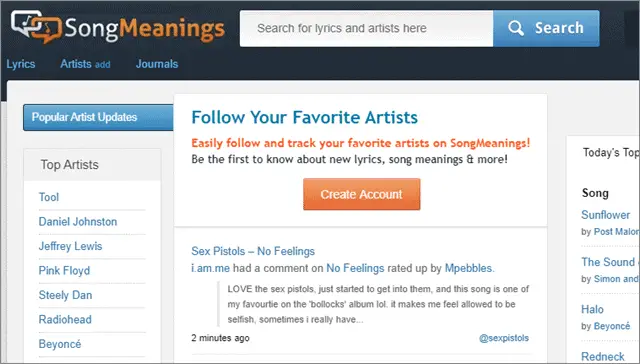Click in the lyrics and artists search field
Image resolution: width=640 pixels, height=364 pixels.
(x=366, y=29)
